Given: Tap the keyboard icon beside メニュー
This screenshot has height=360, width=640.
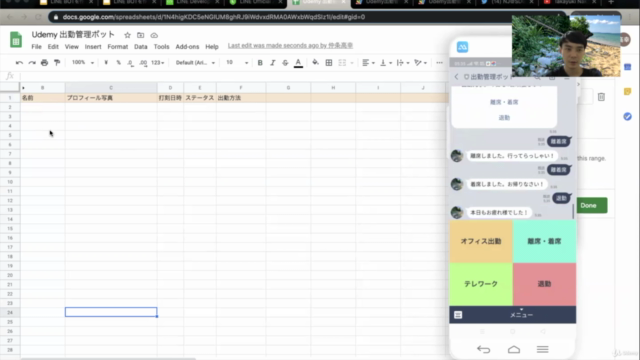Looking at the screenshot, I should click(x=458, y=315).
